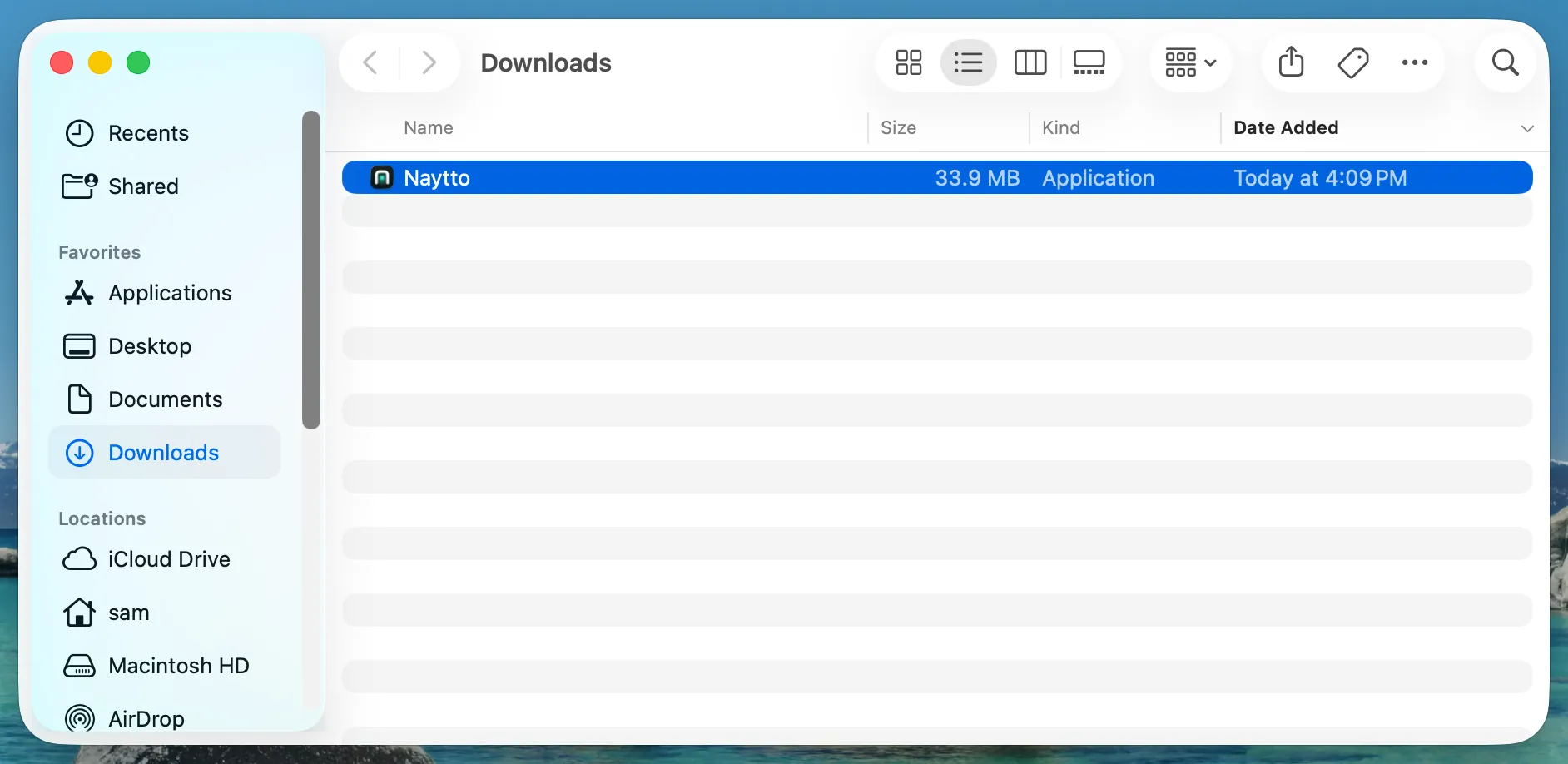The width and height of the screenshot is (1568, 764).
Task: Reverse sort order with Date Added chevron
Action: click(1527, 128)
